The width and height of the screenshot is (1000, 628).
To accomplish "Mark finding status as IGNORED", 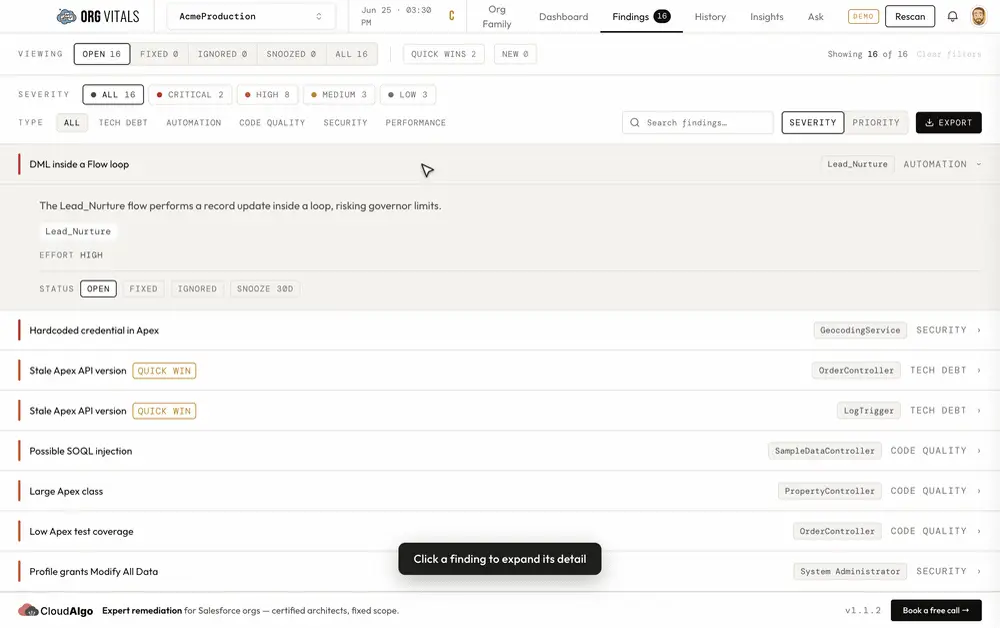I will (x=197, y=289).
